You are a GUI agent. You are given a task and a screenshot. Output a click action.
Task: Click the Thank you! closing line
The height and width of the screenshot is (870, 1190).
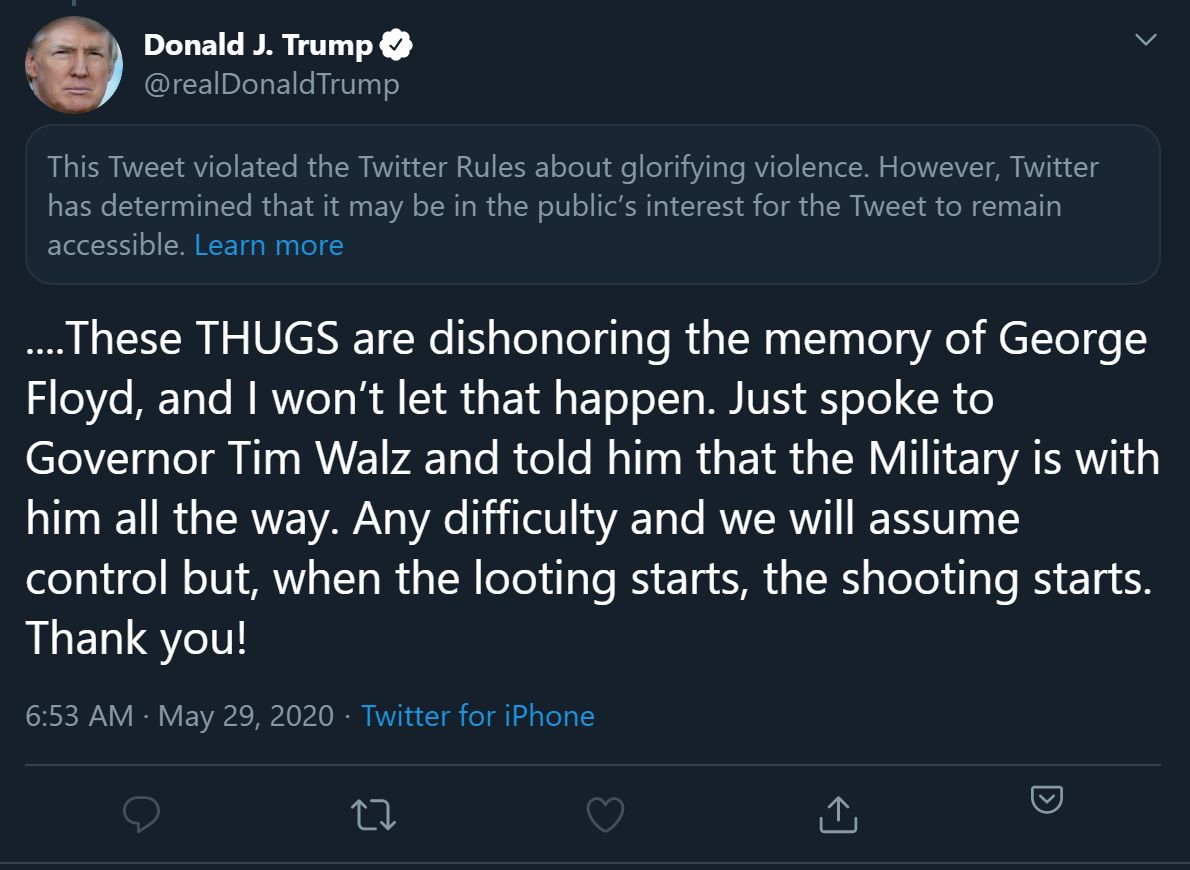point(136,638)
